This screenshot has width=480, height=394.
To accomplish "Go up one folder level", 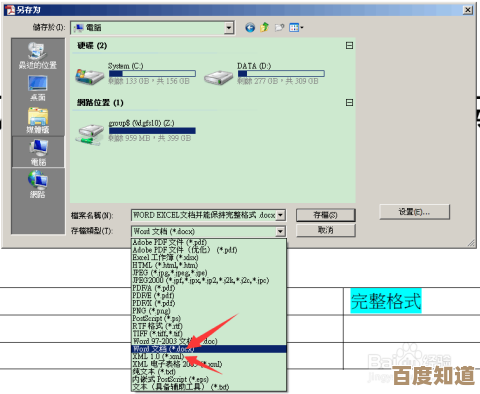I will click(x=265, y=27).
